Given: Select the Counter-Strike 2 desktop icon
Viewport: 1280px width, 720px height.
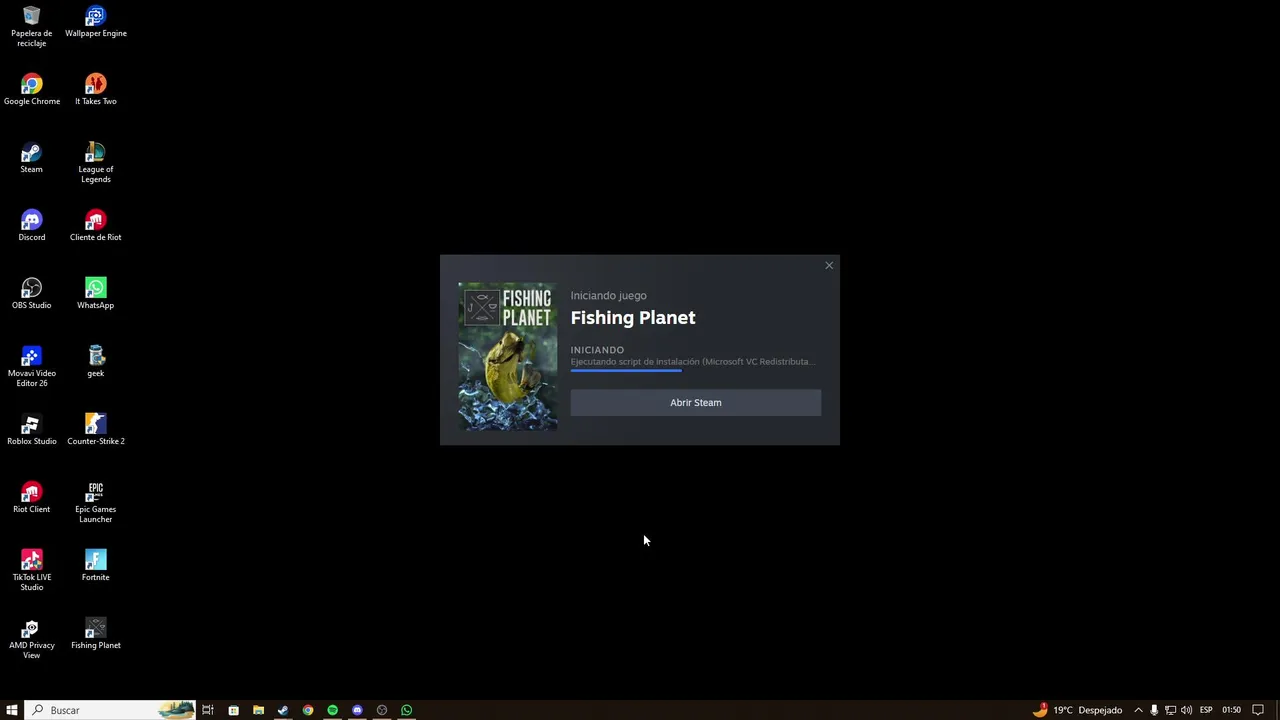Looking at the screenshot, I should (x=96, y=429).
